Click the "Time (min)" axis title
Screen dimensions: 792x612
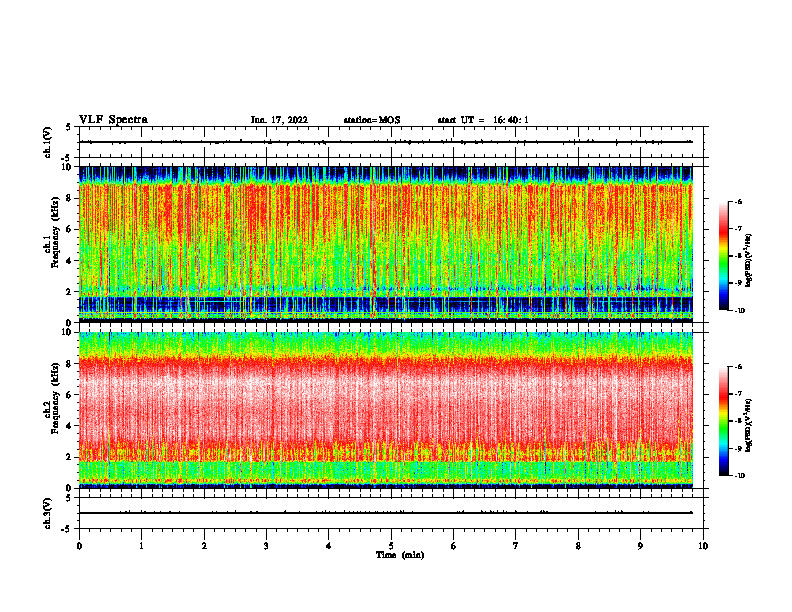coord(400,555)
